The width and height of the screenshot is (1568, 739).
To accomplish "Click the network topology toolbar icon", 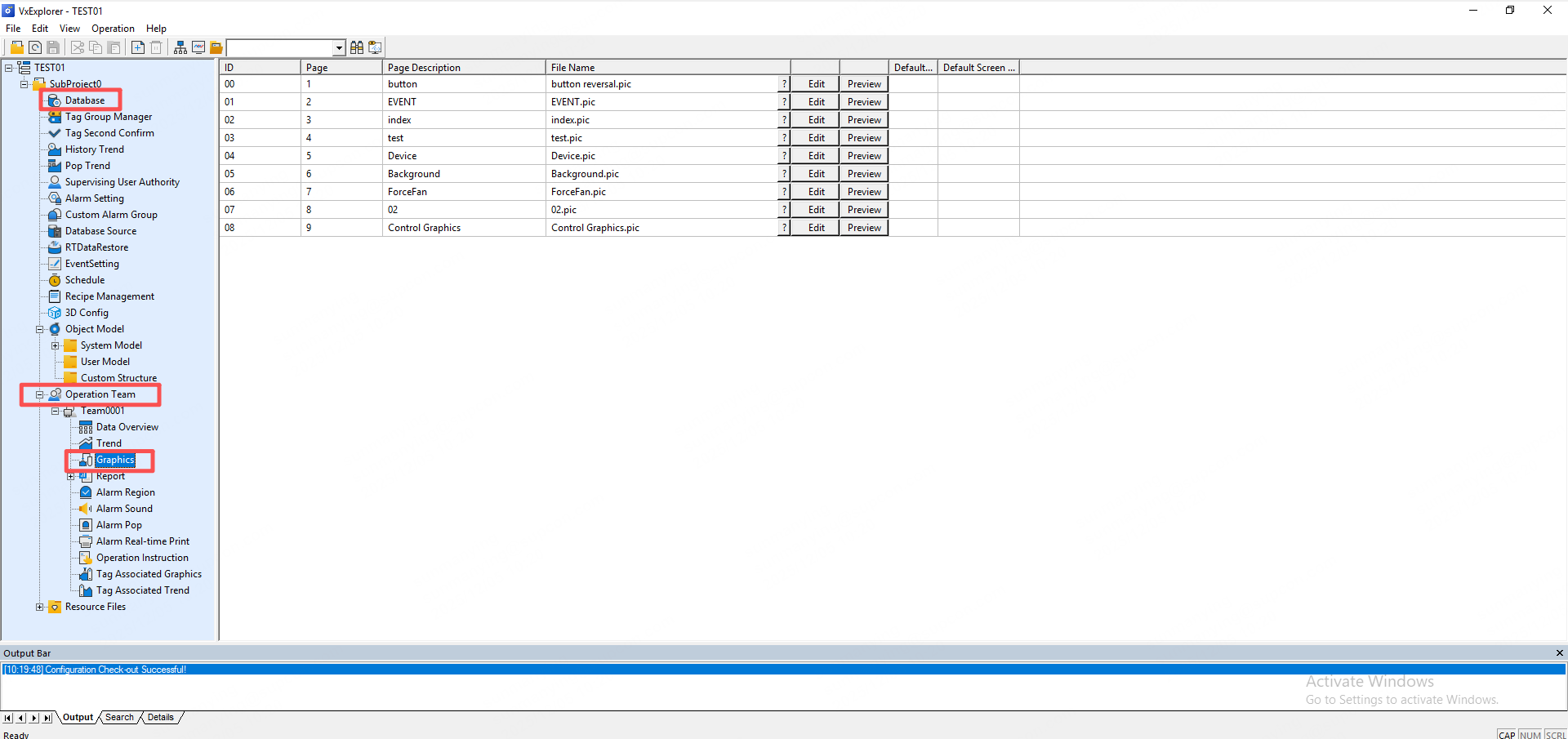I will click(180, 47).
